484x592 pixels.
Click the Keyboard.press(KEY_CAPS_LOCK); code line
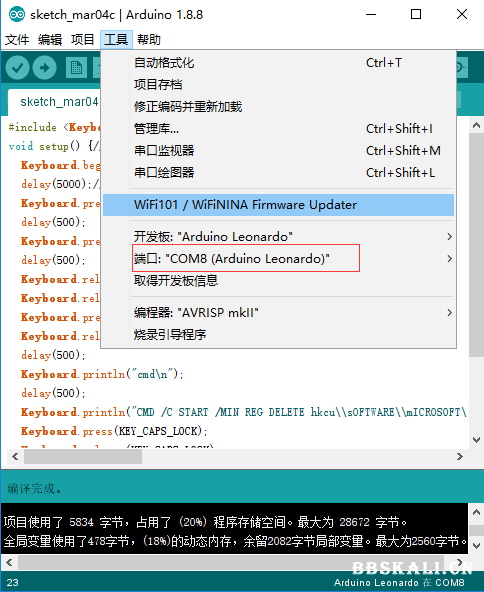114,431
